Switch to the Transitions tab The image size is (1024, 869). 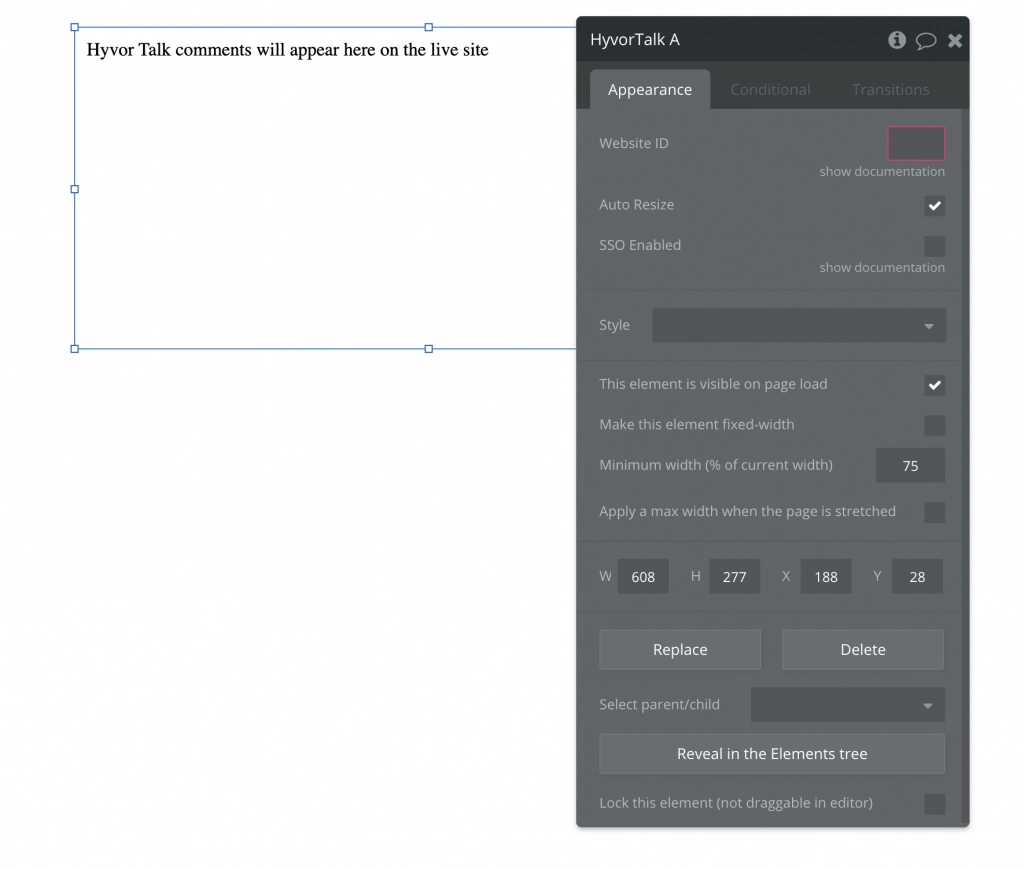click(x=890, y=89)
